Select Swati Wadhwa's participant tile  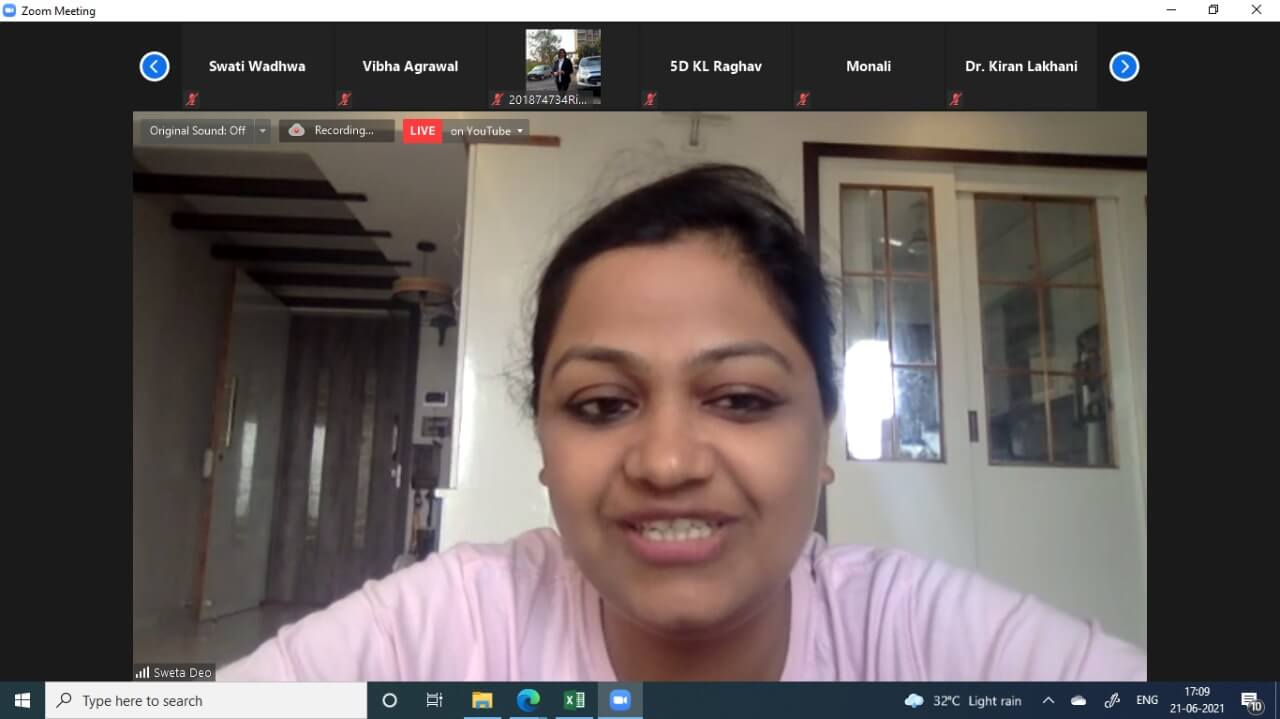pyautogui.click(x=257, y=67)
